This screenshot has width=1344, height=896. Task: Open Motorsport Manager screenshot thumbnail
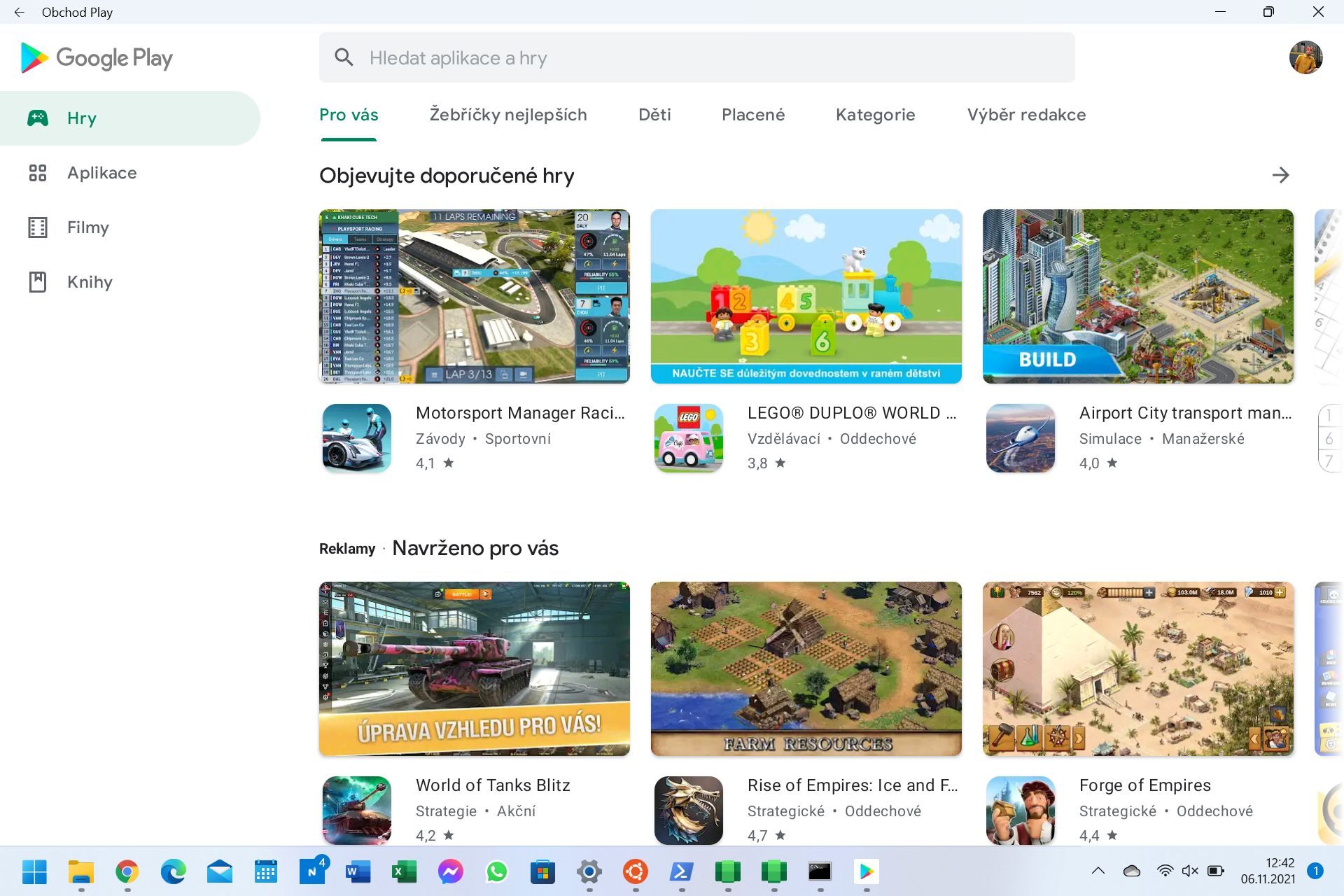[x=475, y=296]
